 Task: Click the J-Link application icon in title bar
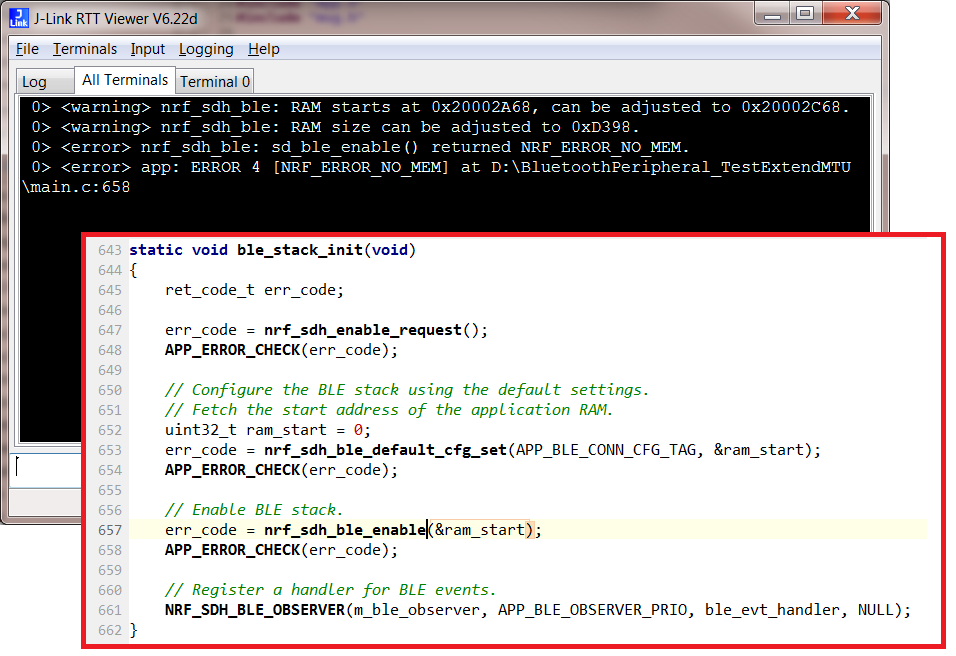[x=19, y=18]
